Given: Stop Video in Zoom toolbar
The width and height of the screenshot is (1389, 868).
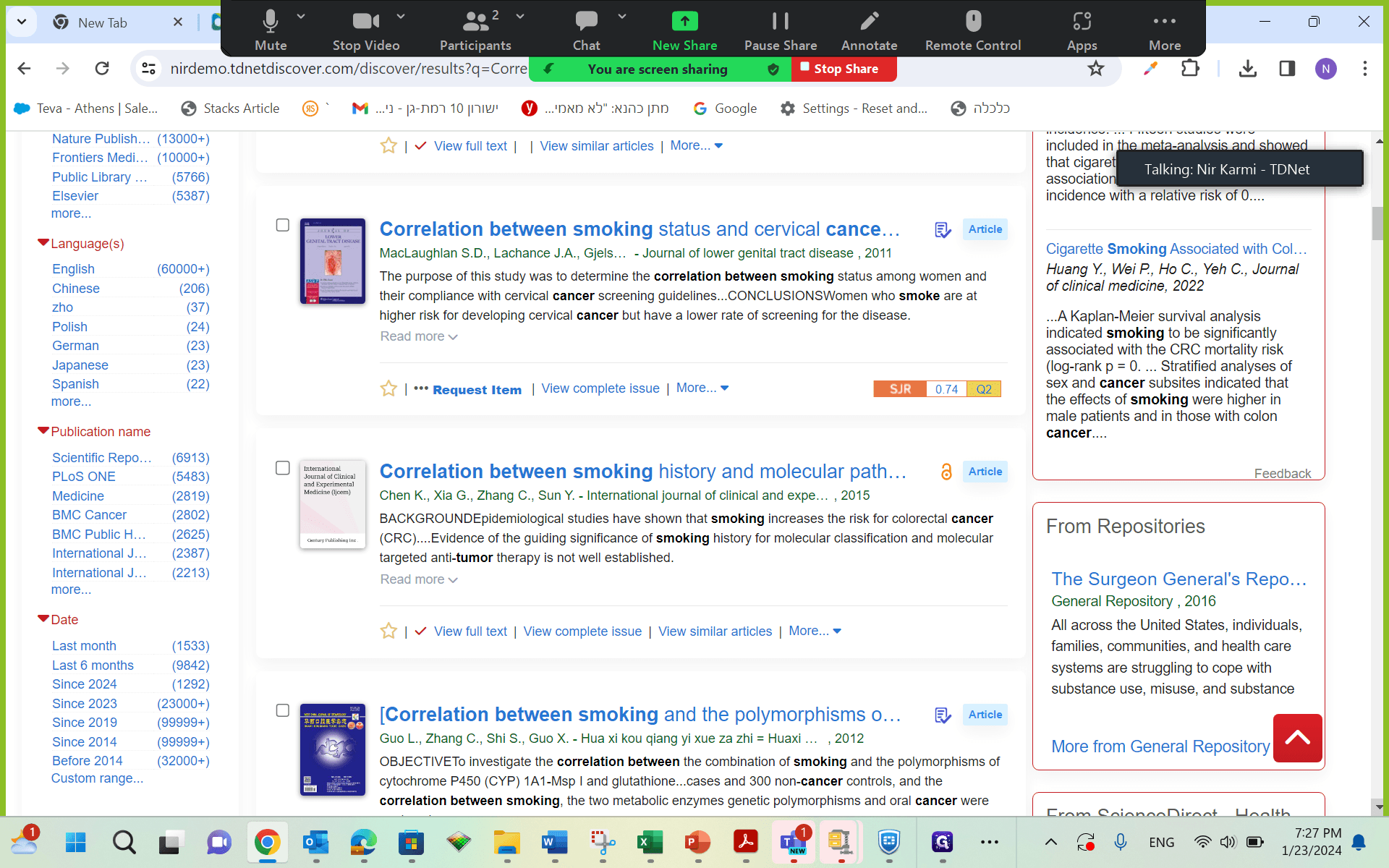Looking at the screenshot, I should [366, 30].
